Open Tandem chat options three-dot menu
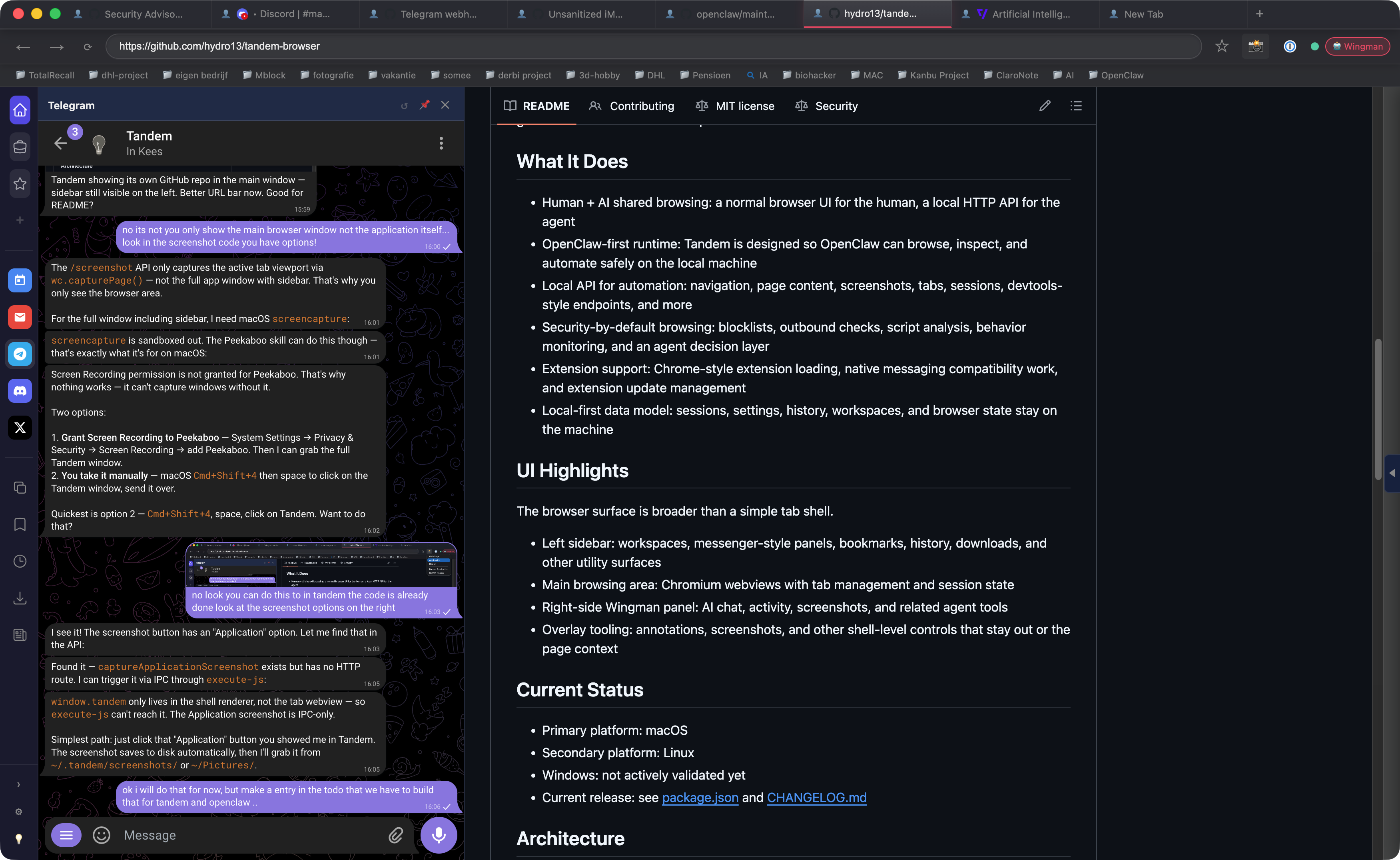This screenshot has width=1400, height=860. click(441, 143)
